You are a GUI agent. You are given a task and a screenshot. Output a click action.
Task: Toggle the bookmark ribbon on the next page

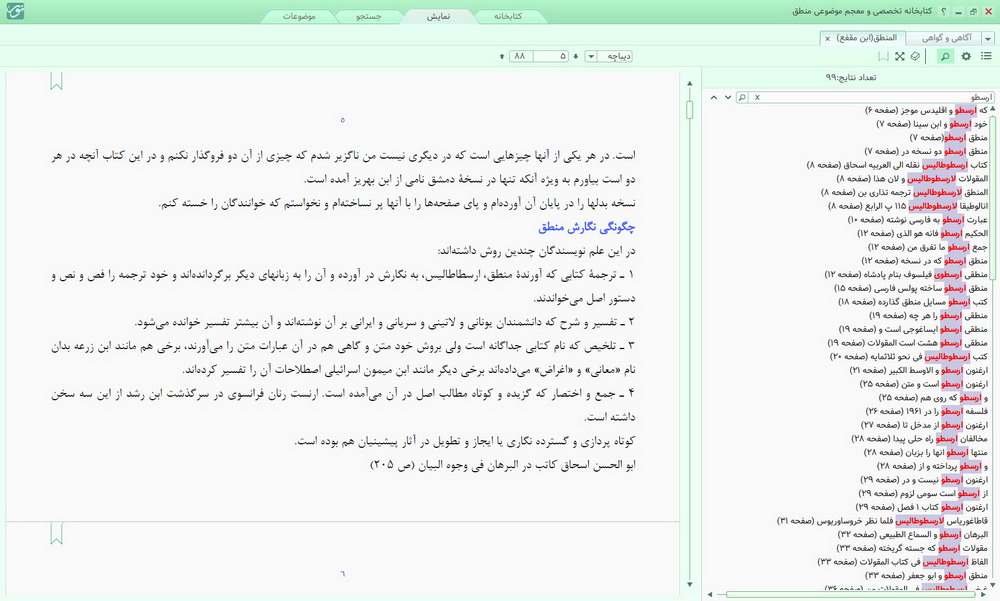point(56,533)
